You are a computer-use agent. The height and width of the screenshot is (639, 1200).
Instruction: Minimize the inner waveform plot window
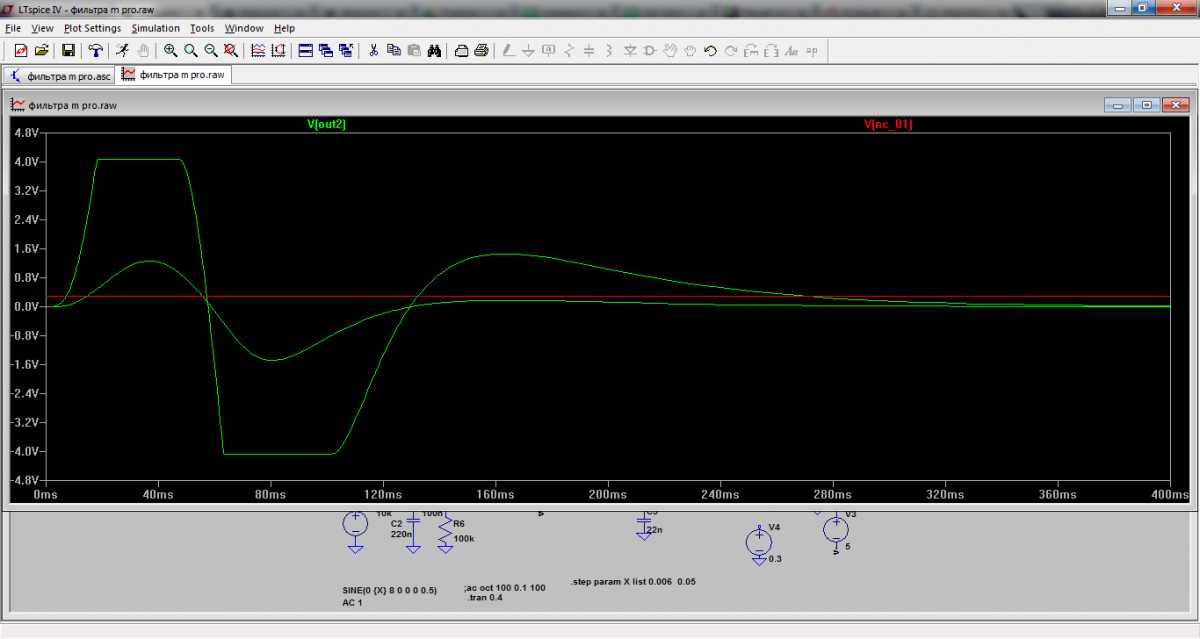click(x=1118, y=105)
